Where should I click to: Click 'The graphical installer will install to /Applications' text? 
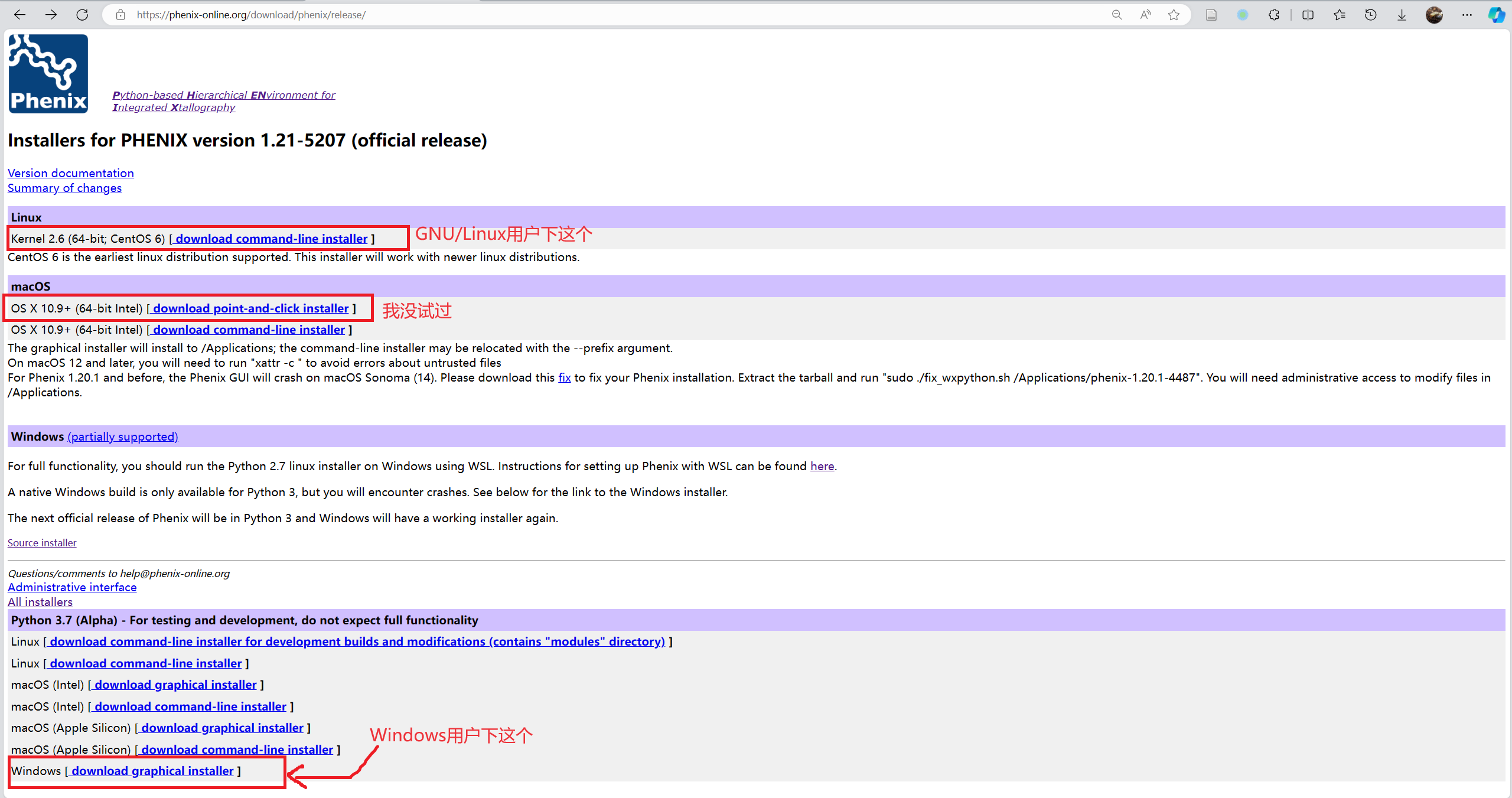coord(340,348)
